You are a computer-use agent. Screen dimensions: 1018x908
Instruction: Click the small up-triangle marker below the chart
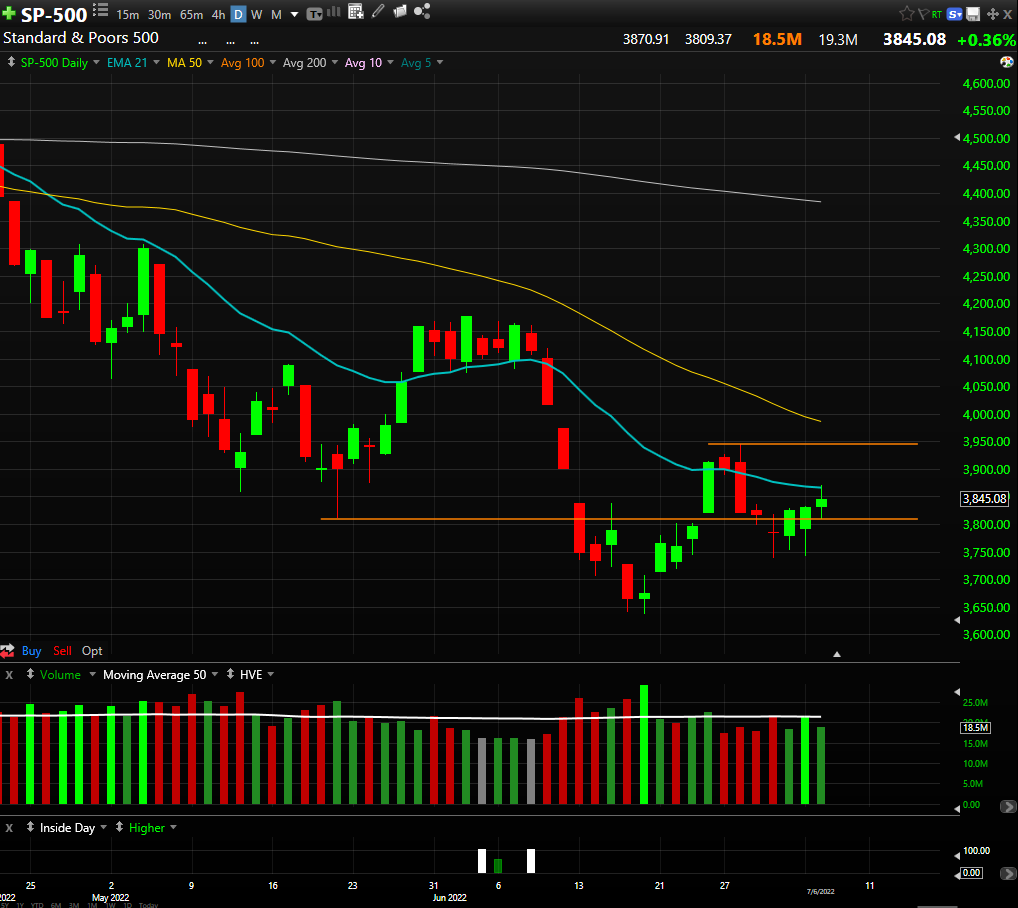tap(837, 654)
